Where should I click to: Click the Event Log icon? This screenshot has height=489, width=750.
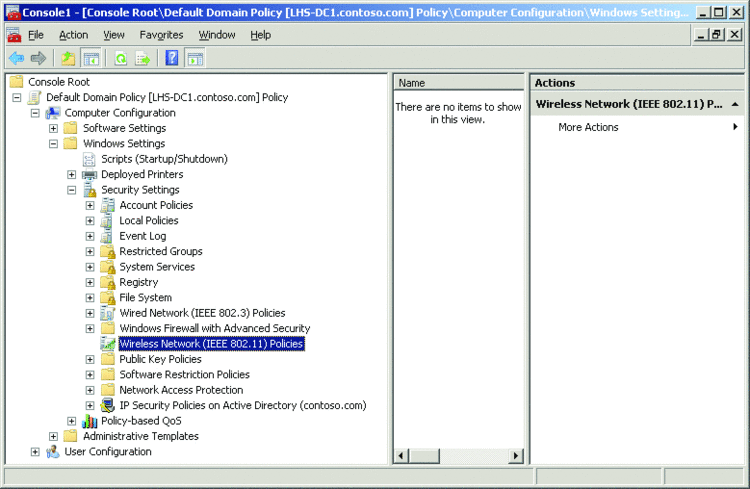tap(107, 236)
